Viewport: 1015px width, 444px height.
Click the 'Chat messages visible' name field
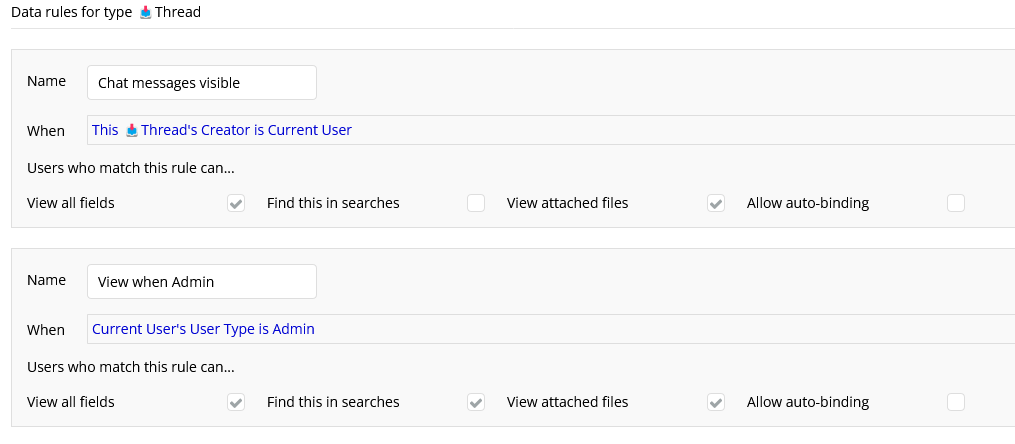[201, 83]
